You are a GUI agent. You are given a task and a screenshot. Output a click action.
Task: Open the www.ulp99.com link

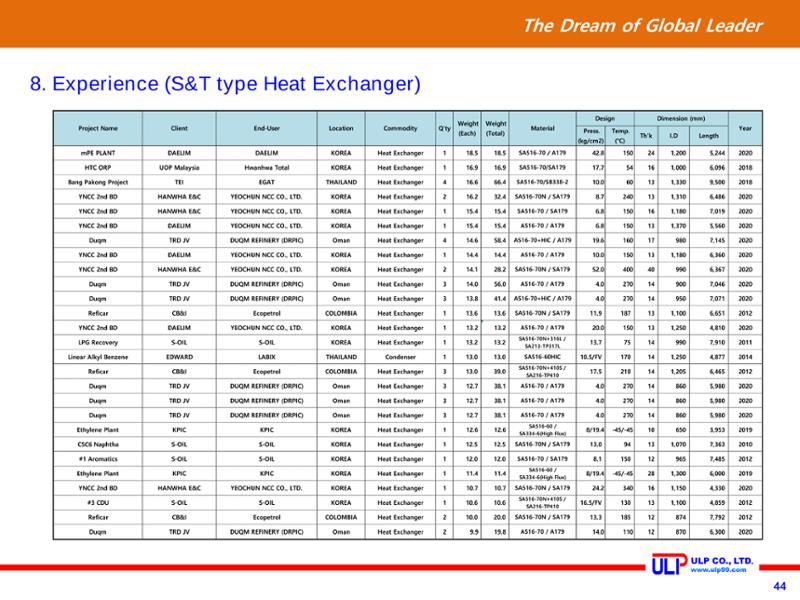point(718,570)
